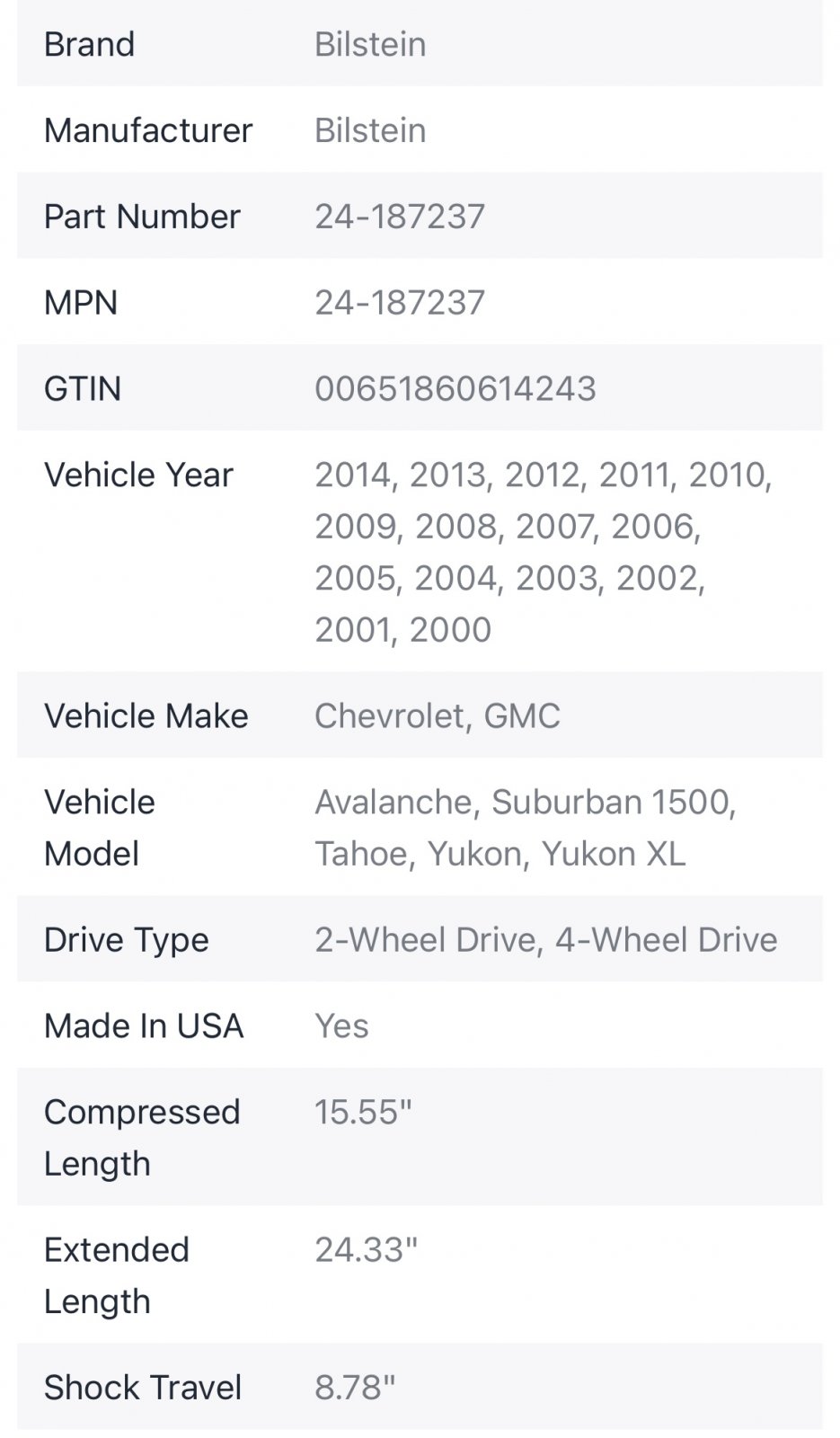Select the 2-Wheel Drive, 4-Wheel Drive value

[546, 940]
